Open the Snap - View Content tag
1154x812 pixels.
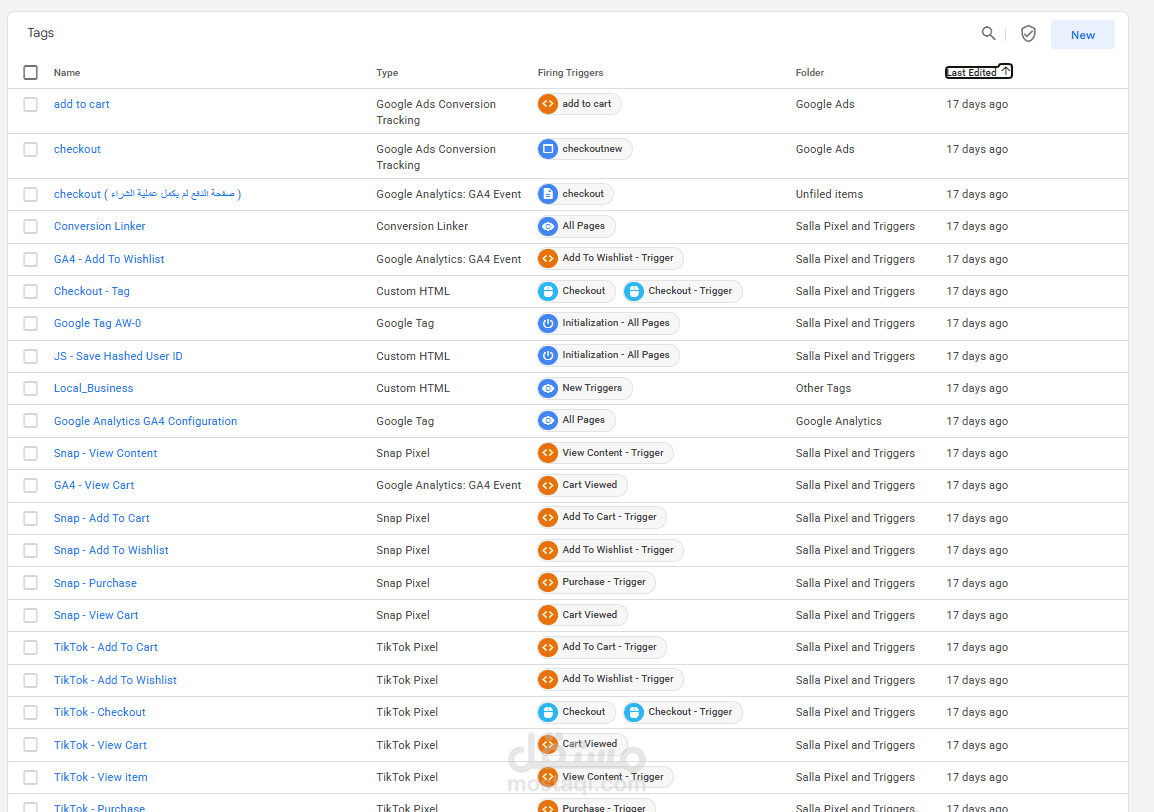(105, 453)
